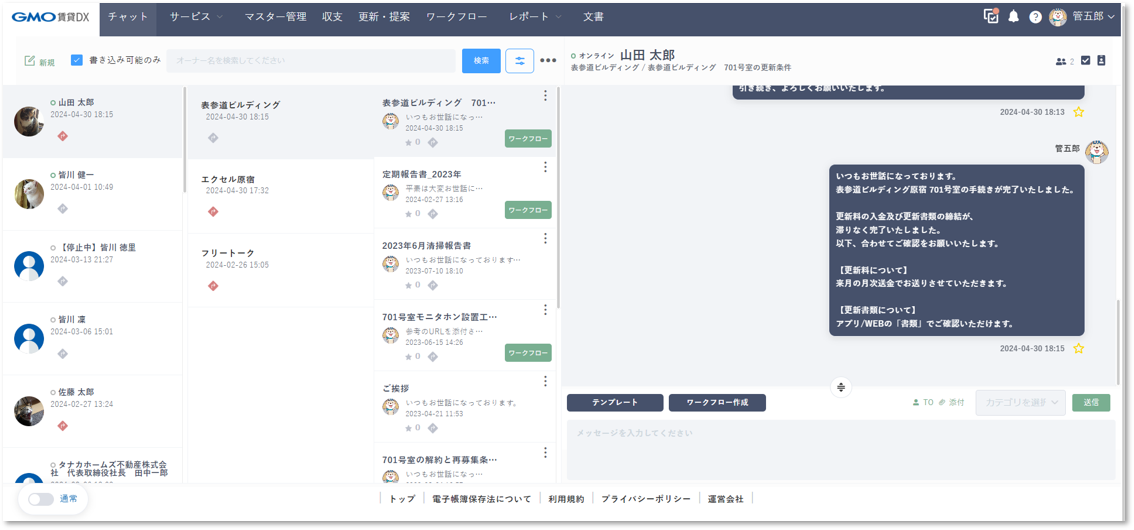Open the カテゴリを選択 dropdown
This screenshot has height=530, width=1134.
1020,403
